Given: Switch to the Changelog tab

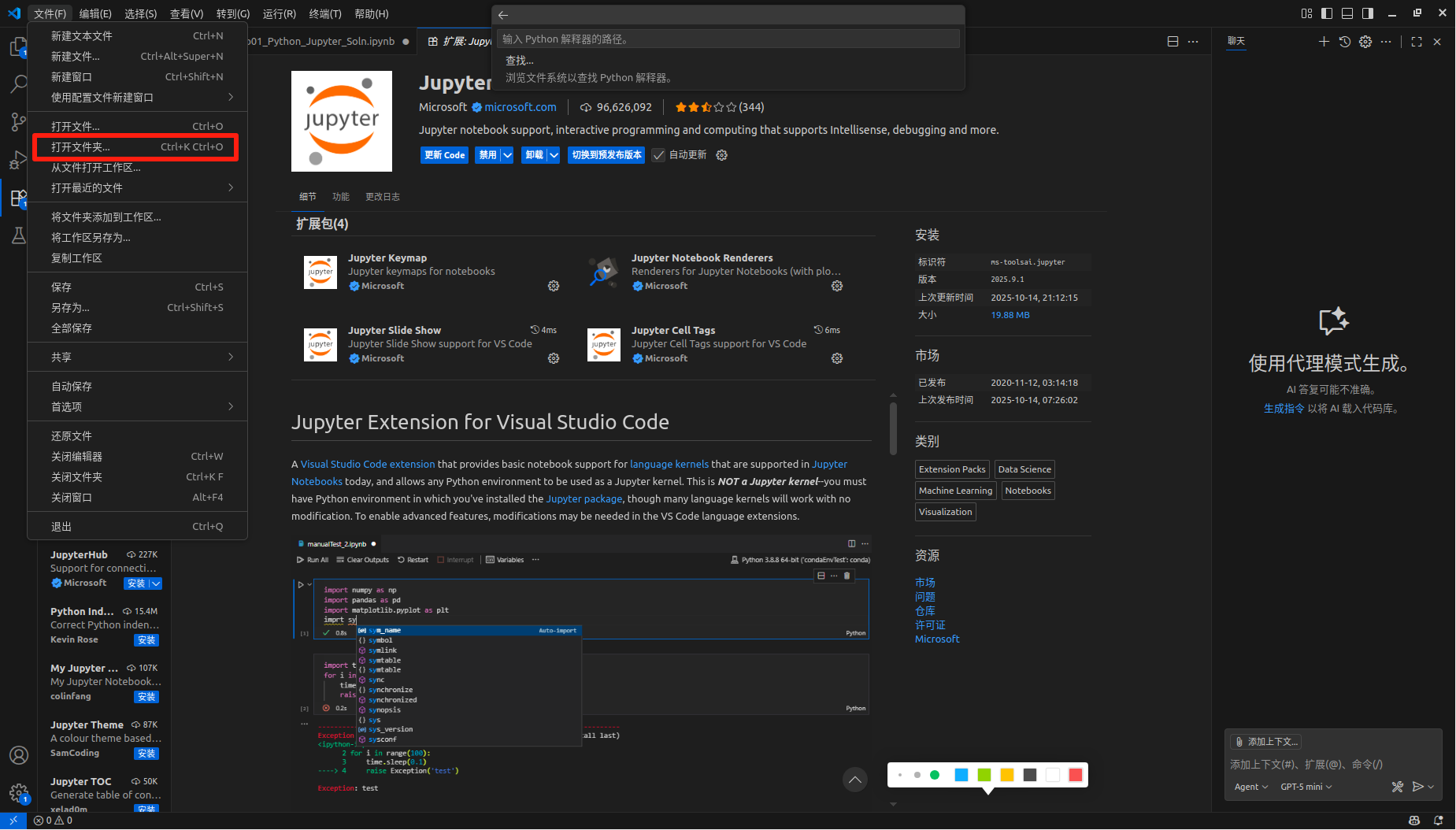Looking at the screenshot, I should click(x=383, y=197).
